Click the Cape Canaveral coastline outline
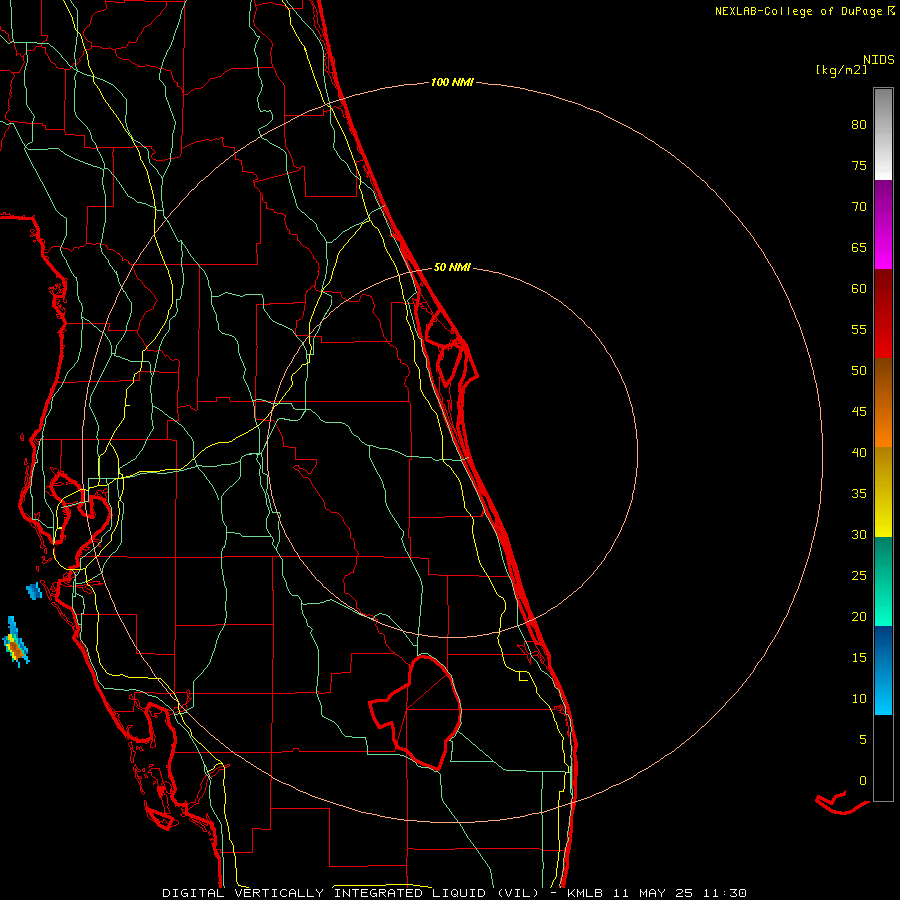 (x=451, y=350)
